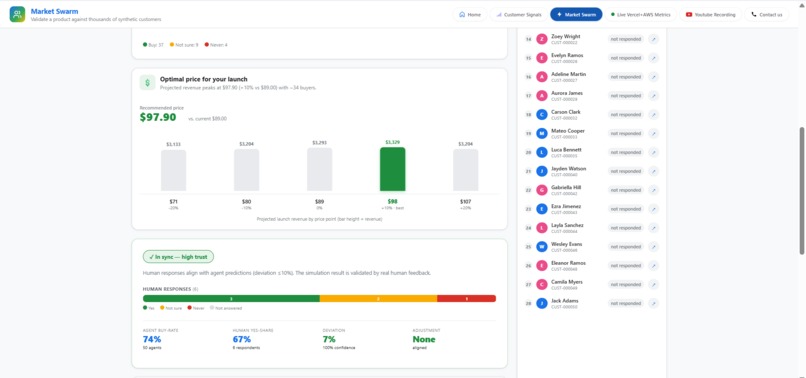Screen dimensions: 806x378
Task: Click Layla Sanchez's L avatar circle
Action: [x=542, y=228]
